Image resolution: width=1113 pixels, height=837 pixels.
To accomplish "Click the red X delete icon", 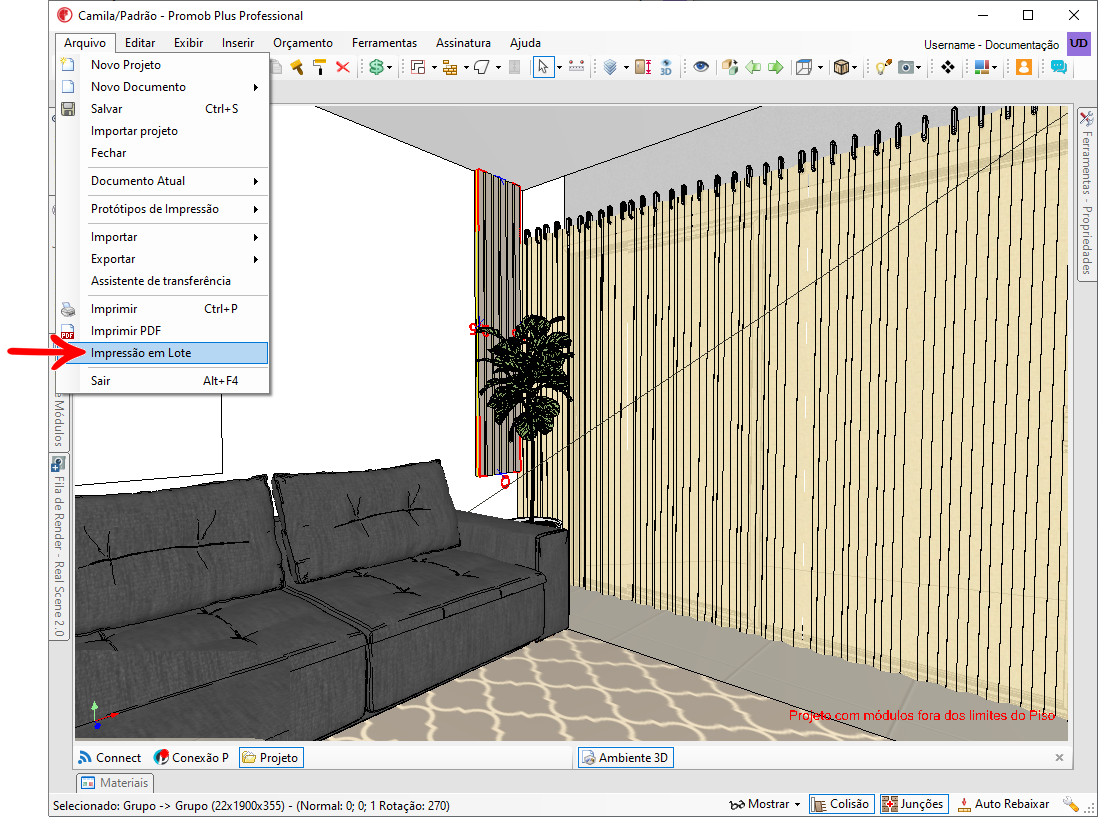I will [x=343, y=67].
